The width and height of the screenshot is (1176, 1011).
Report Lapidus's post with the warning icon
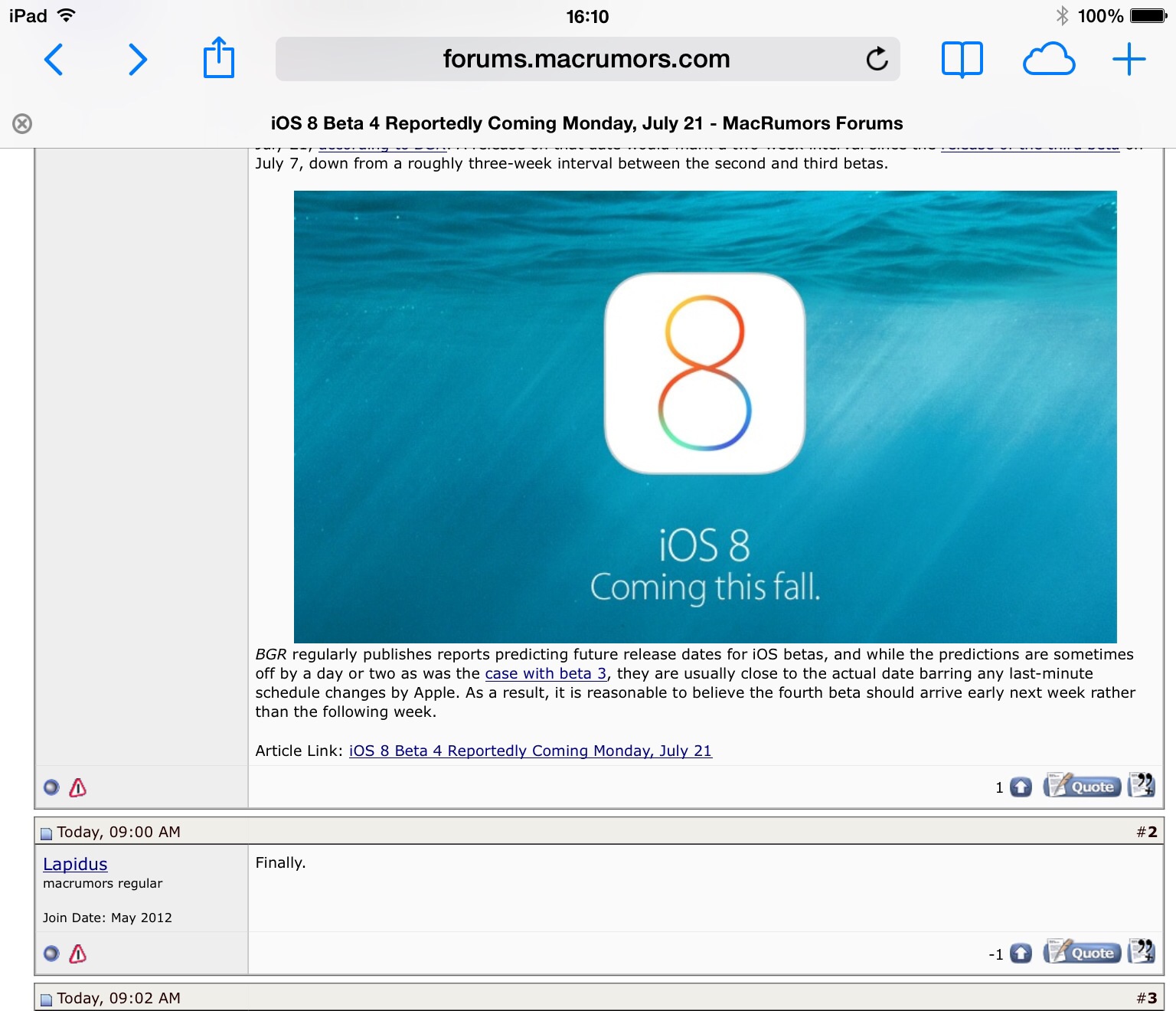pos(78,953)
